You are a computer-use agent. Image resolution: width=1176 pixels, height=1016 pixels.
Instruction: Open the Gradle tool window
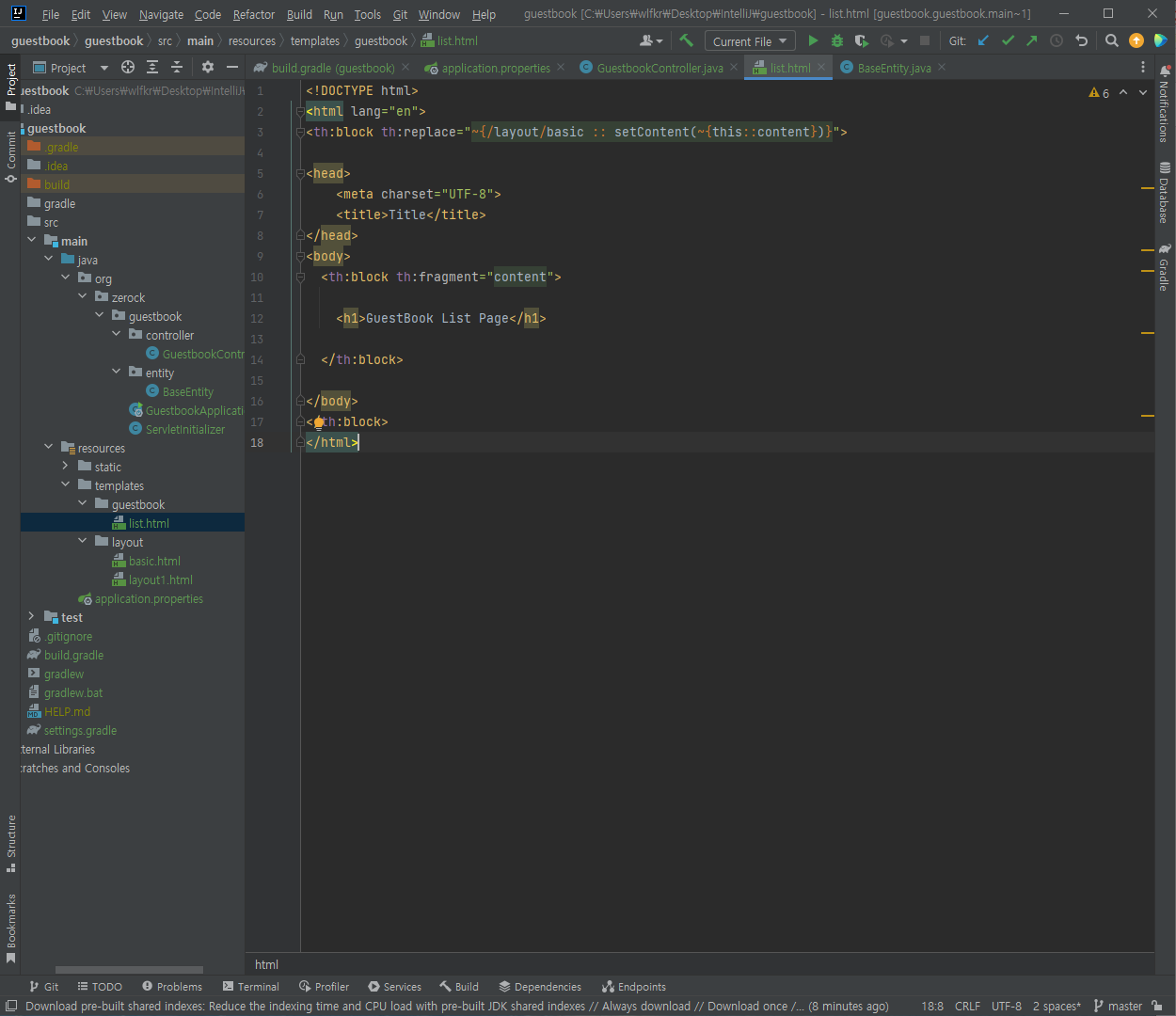pyautogui.click(x=1165, y=267)
